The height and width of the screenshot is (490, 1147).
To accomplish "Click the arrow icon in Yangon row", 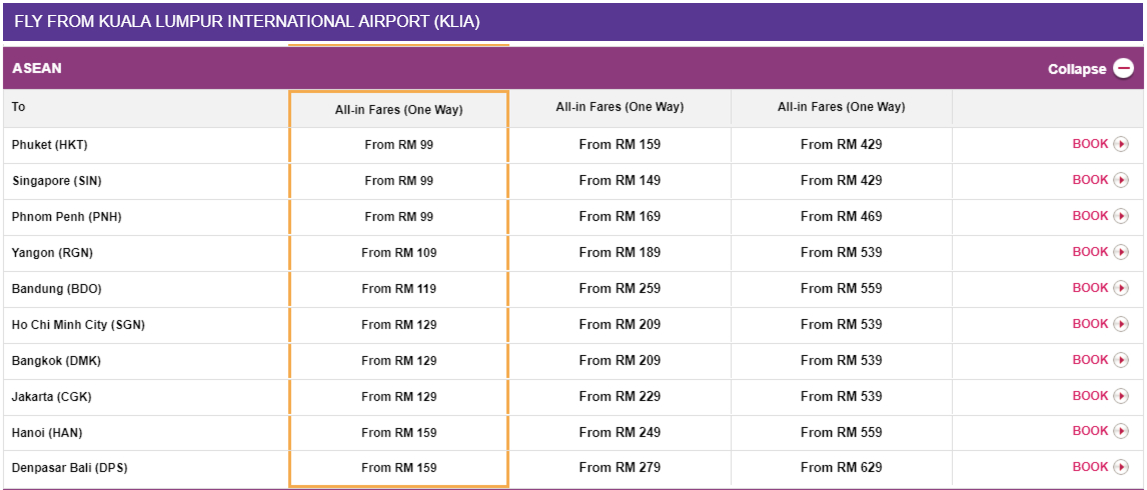I will 1121,252.
